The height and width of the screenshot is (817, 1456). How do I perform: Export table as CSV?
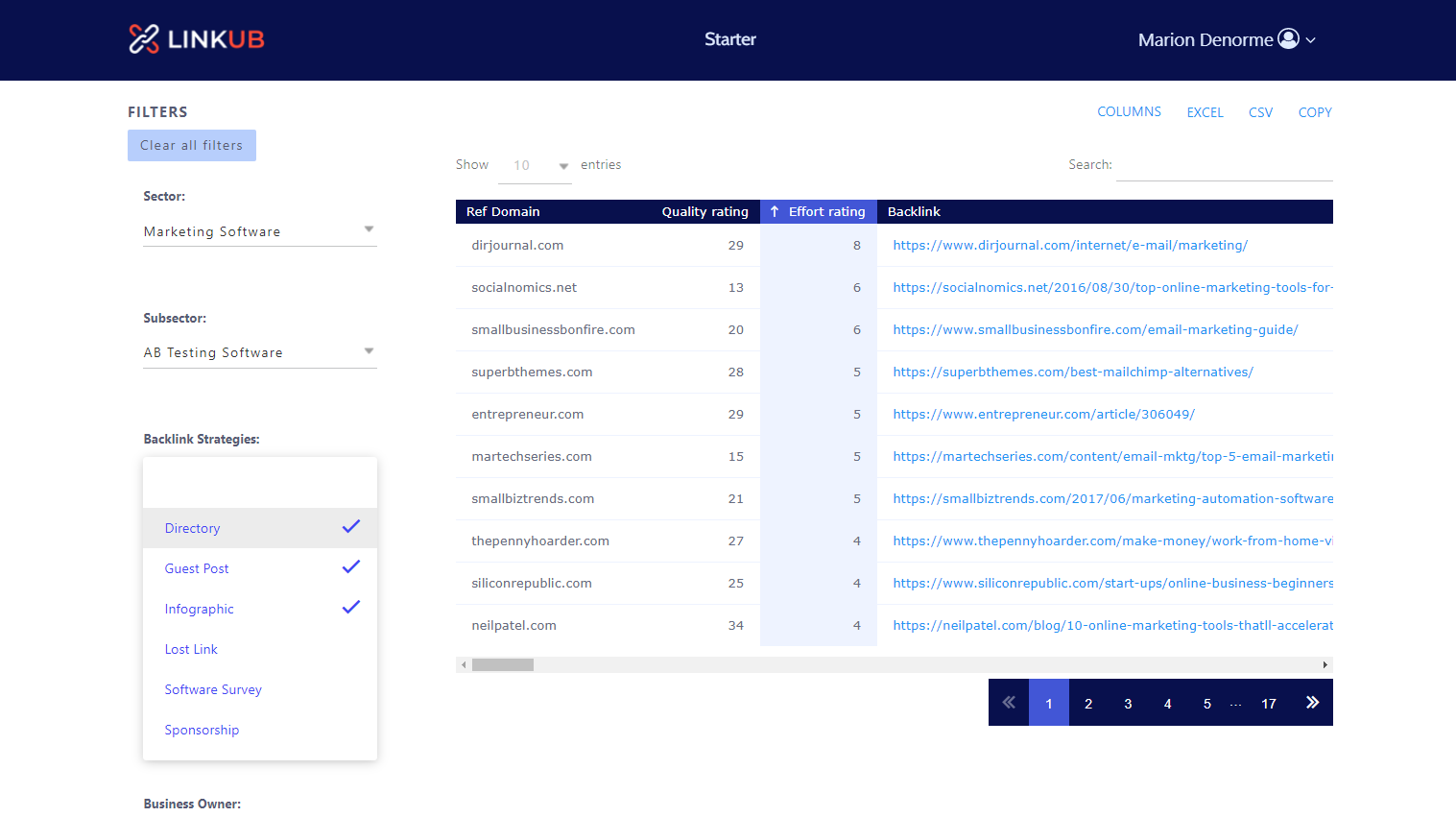coord(1260,112)
